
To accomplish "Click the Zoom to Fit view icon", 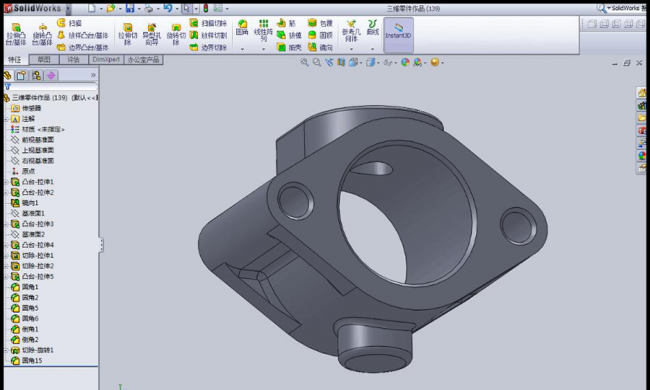I will [x=305, y=62].
